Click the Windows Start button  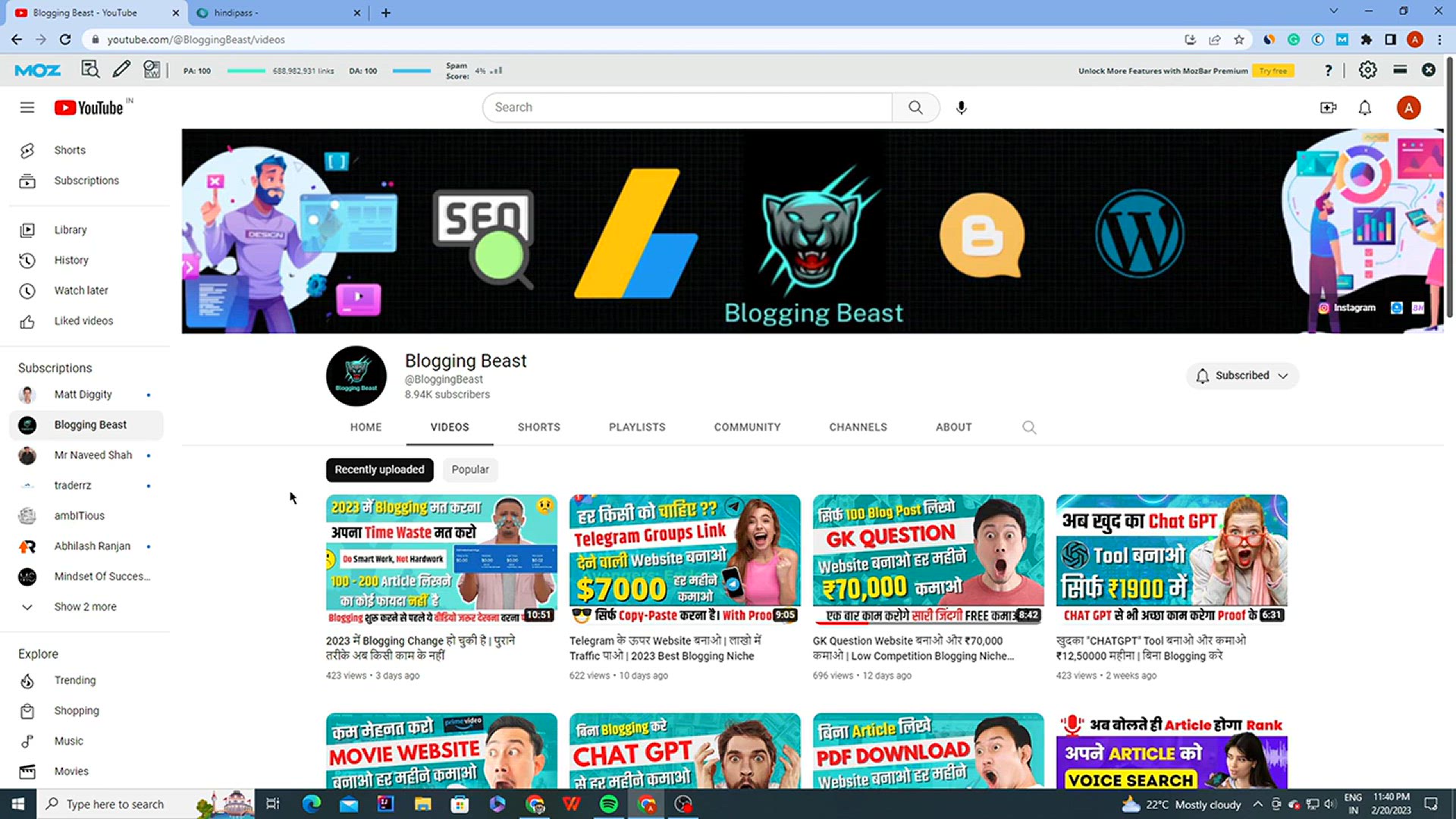pos(17,804)
